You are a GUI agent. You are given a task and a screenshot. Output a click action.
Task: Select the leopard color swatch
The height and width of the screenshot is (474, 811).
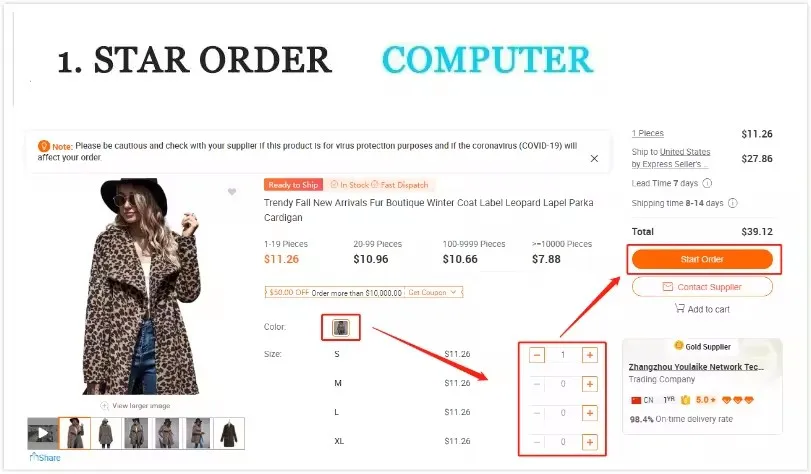coord(340,327)
